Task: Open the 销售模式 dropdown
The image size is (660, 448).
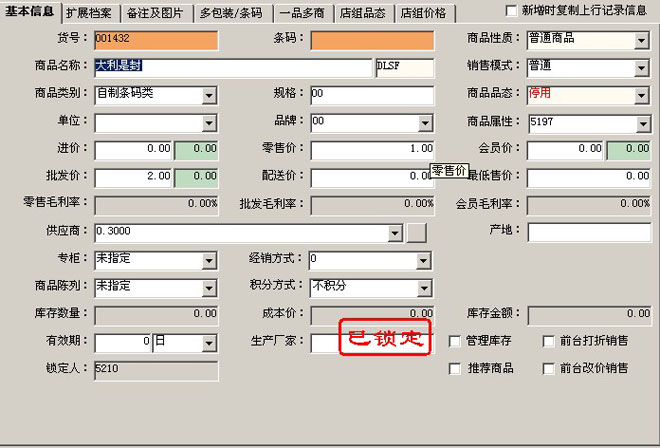Action: (641, 68)
